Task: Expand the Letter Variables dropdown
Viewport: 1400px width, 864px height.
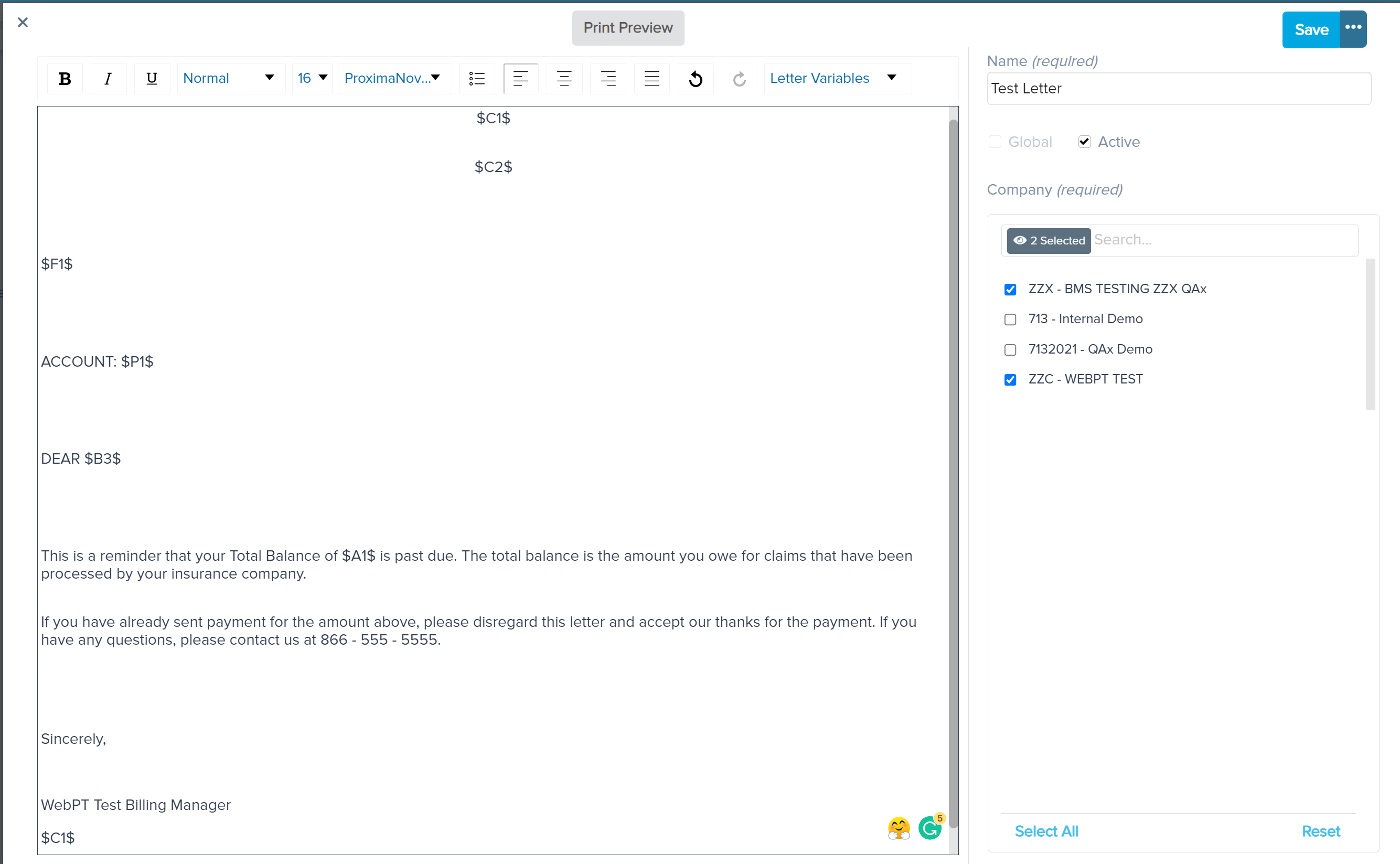Action: coord(837,78)
